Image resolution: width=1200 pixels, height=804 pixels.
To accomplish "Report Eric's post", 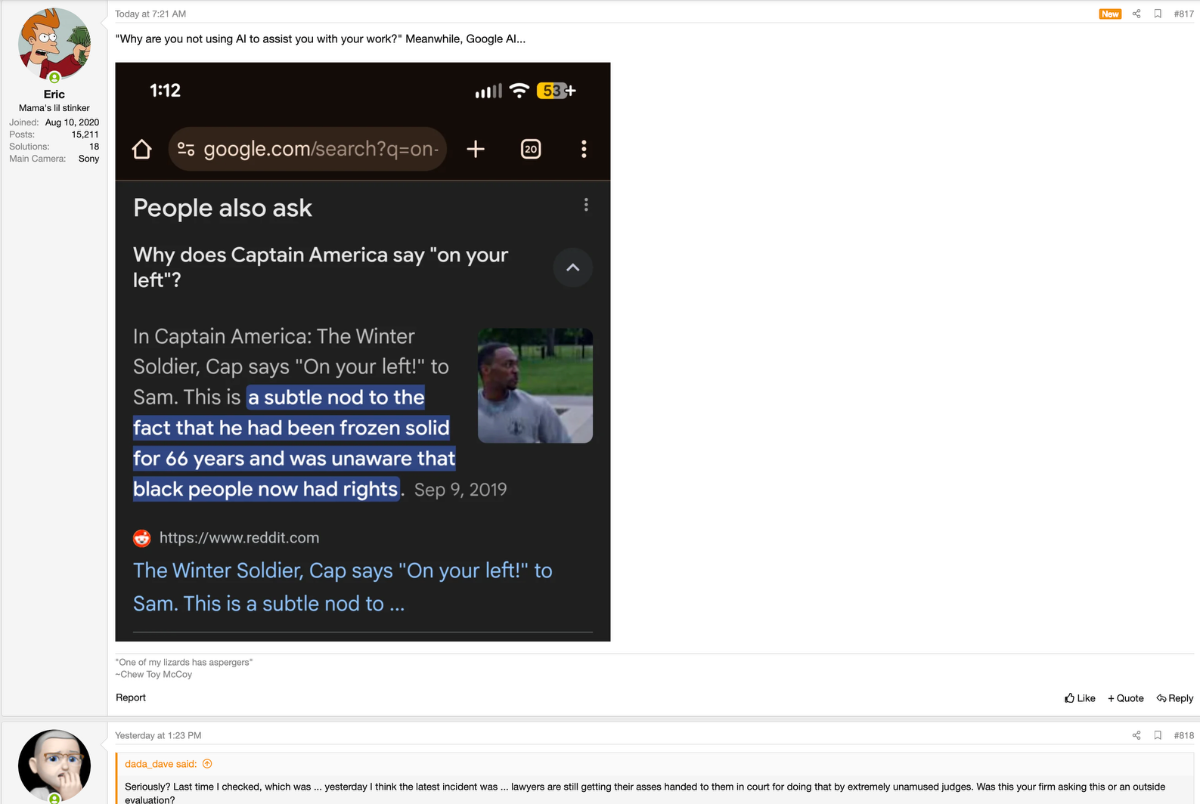I will [x=130, y=697].
